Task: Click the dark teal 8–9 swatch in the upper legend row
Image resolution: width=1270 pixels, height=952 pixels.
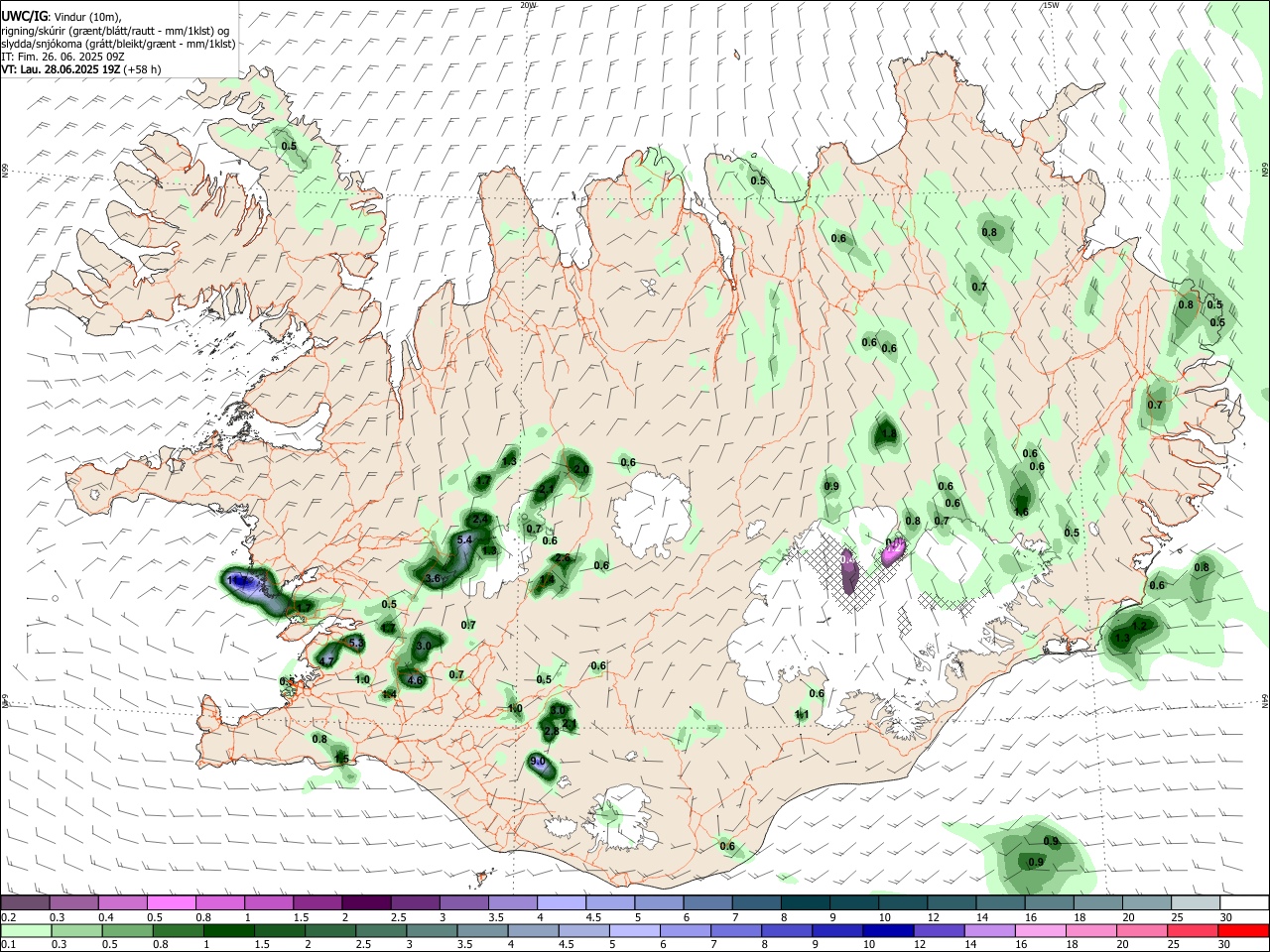Action: [x=805, y=902]
